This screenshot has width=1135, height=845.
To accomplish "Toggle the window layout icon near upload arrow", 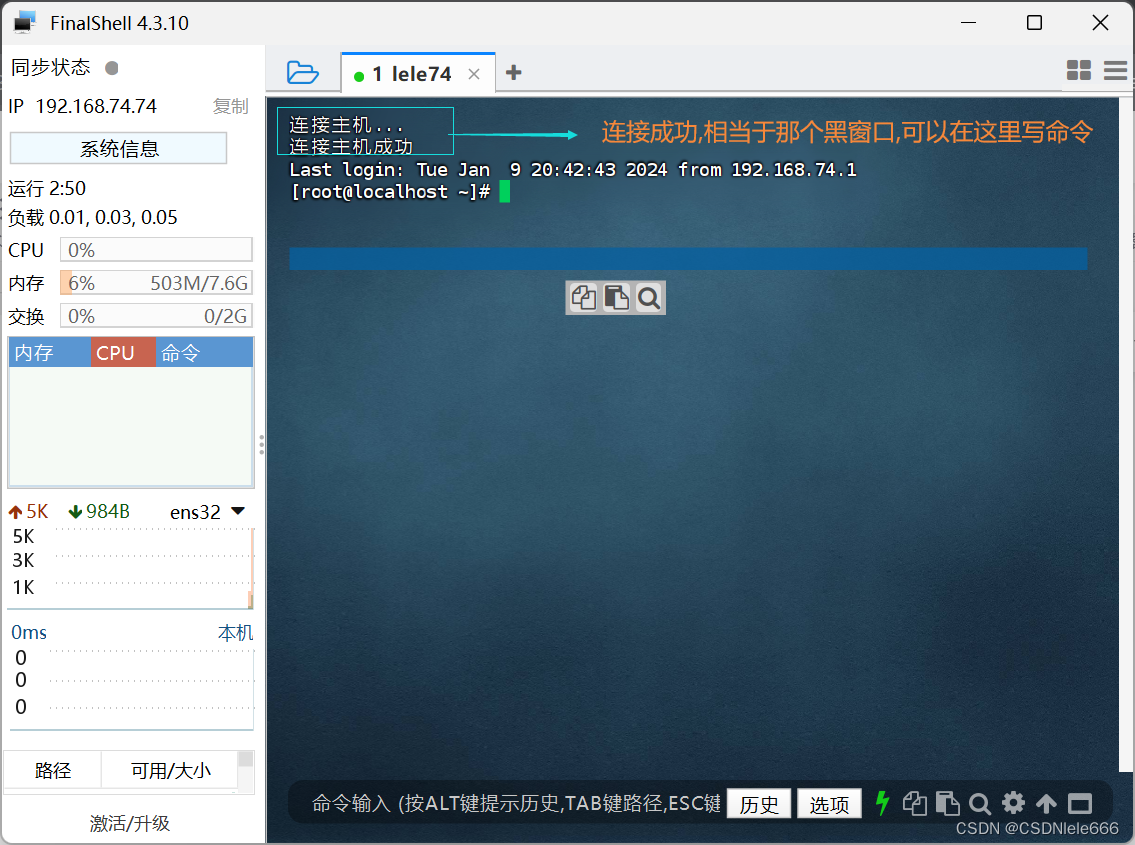I will pyautogui.click(x=1080, y=803).
